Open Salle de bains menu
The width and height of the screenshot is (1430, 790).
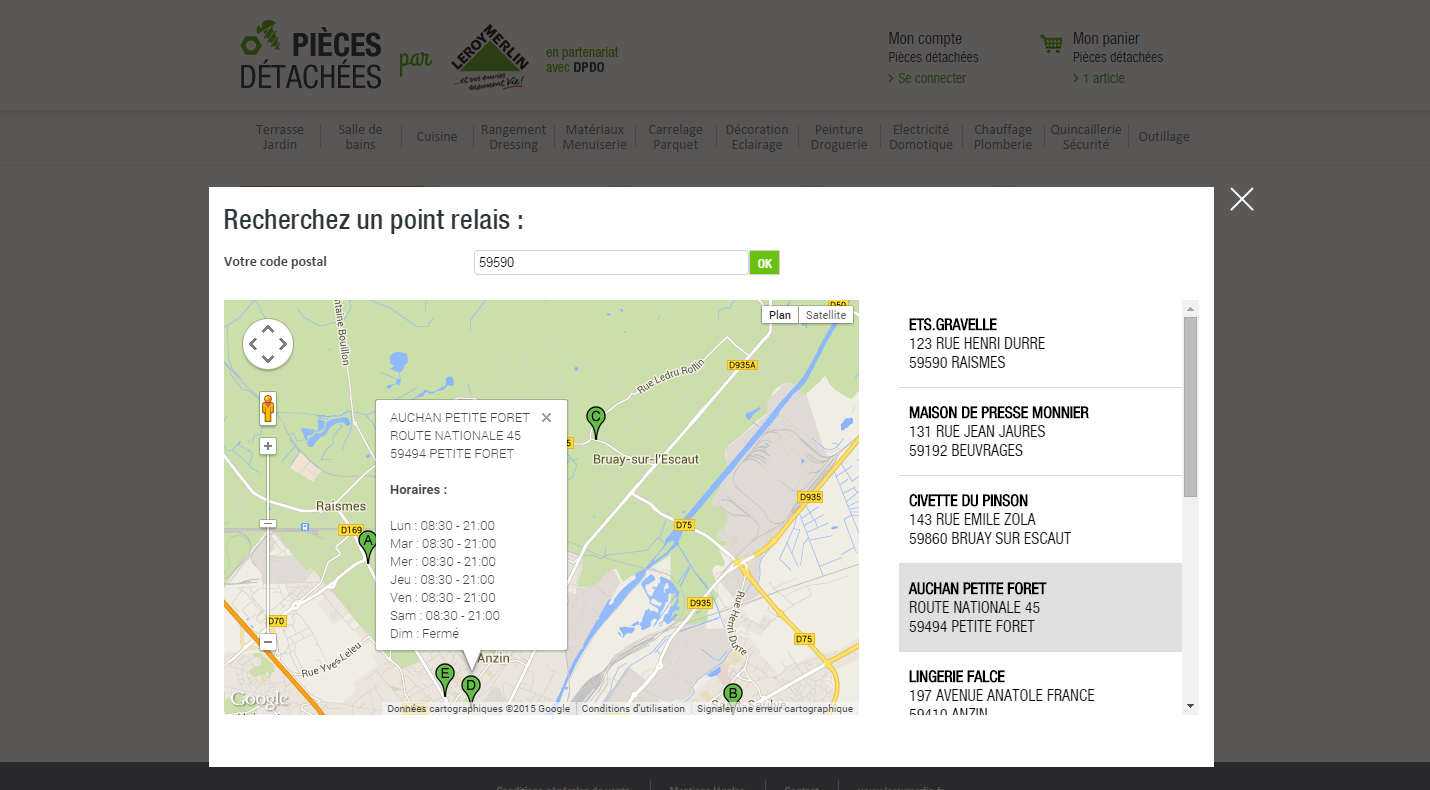click(x=360, y=137)
